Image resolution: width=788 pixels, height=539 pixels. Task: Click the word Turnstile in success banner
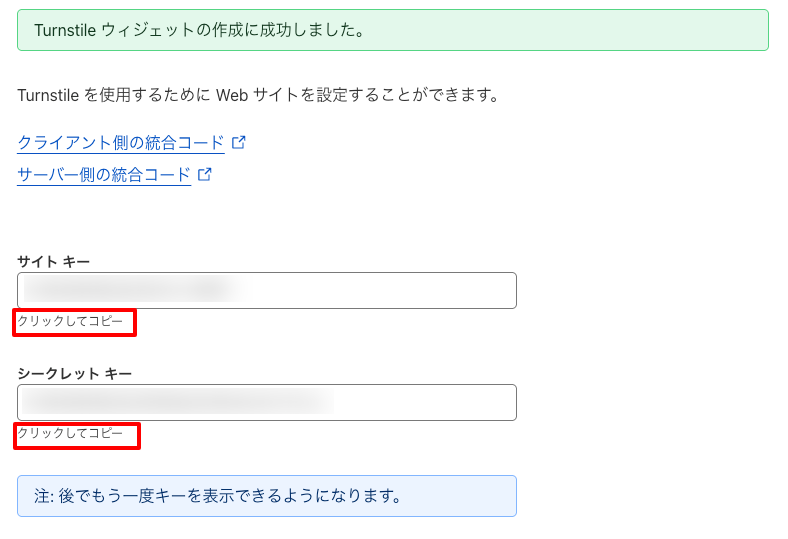pyautogui.click(x=66, y=30)
